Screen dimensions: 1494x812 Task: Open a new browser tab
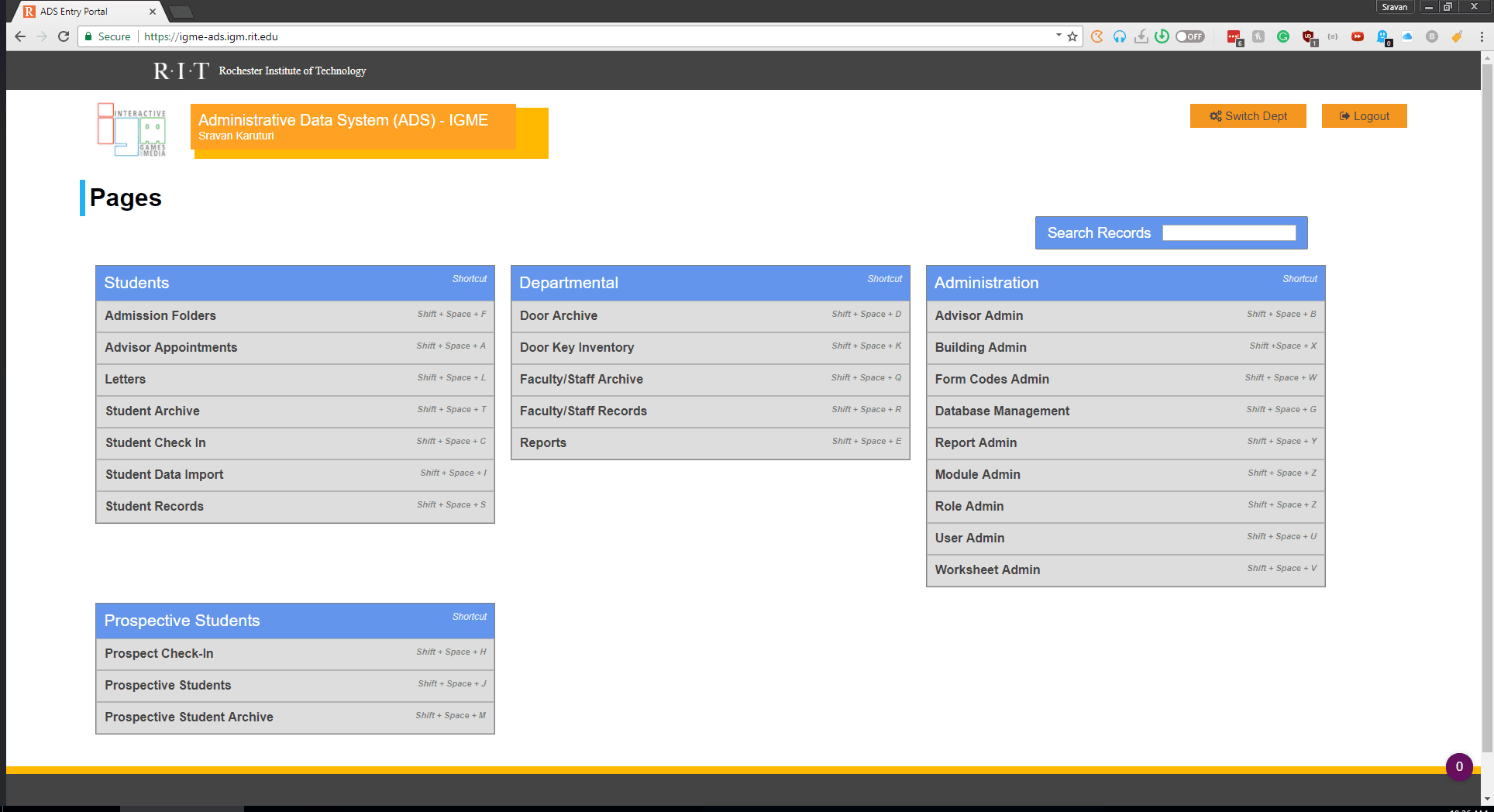click(x=181, y=12)
